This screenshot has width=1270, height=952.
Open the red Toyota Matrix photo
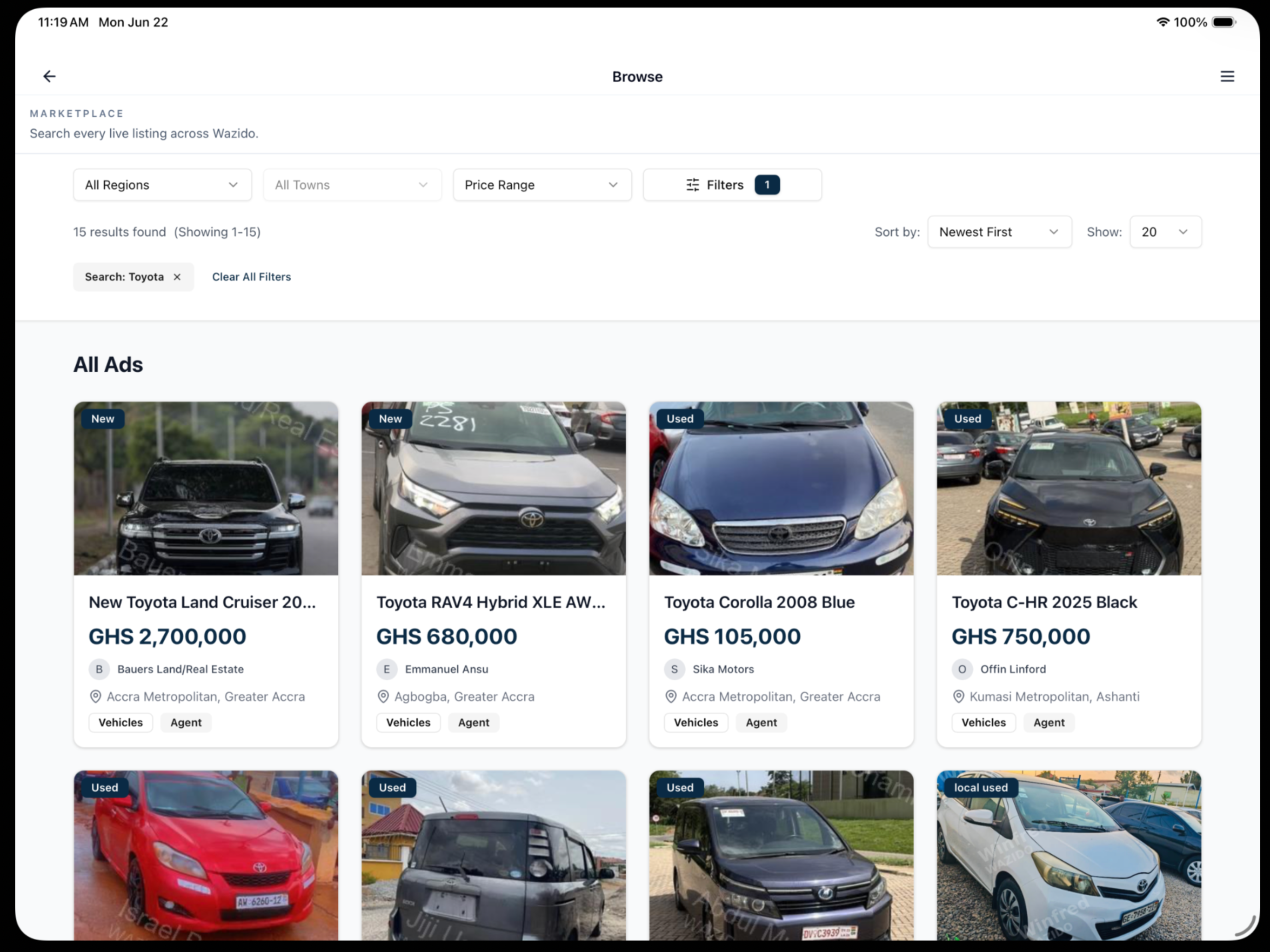point(206,856)
